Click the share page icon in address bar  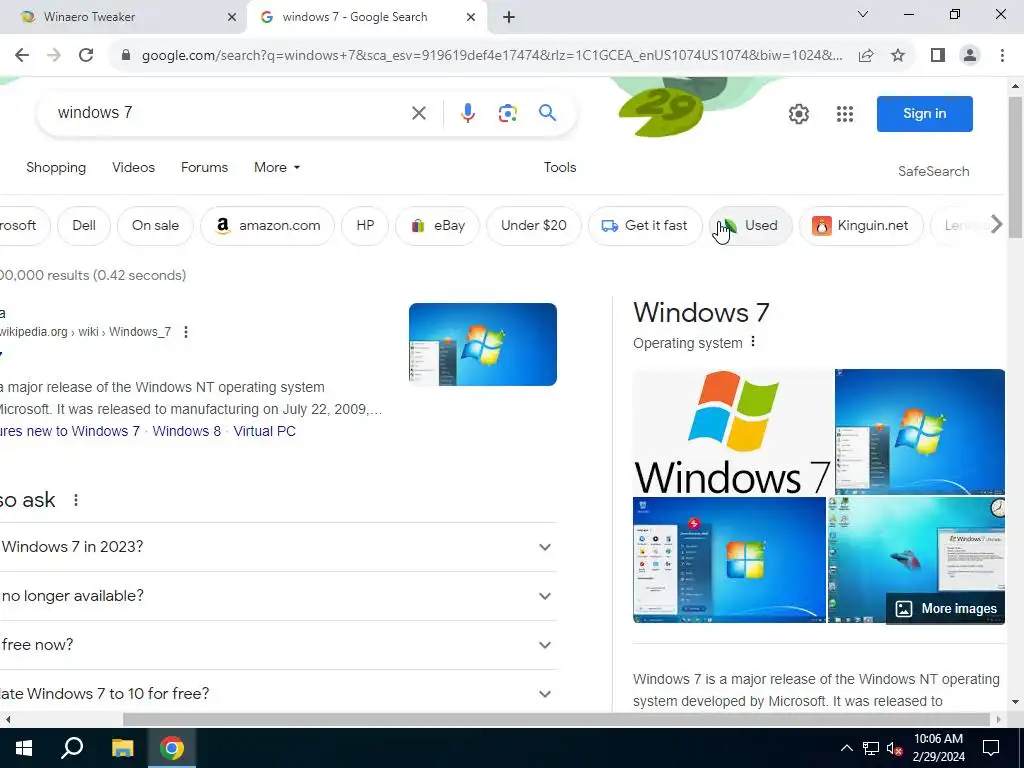tap(866, 56)
